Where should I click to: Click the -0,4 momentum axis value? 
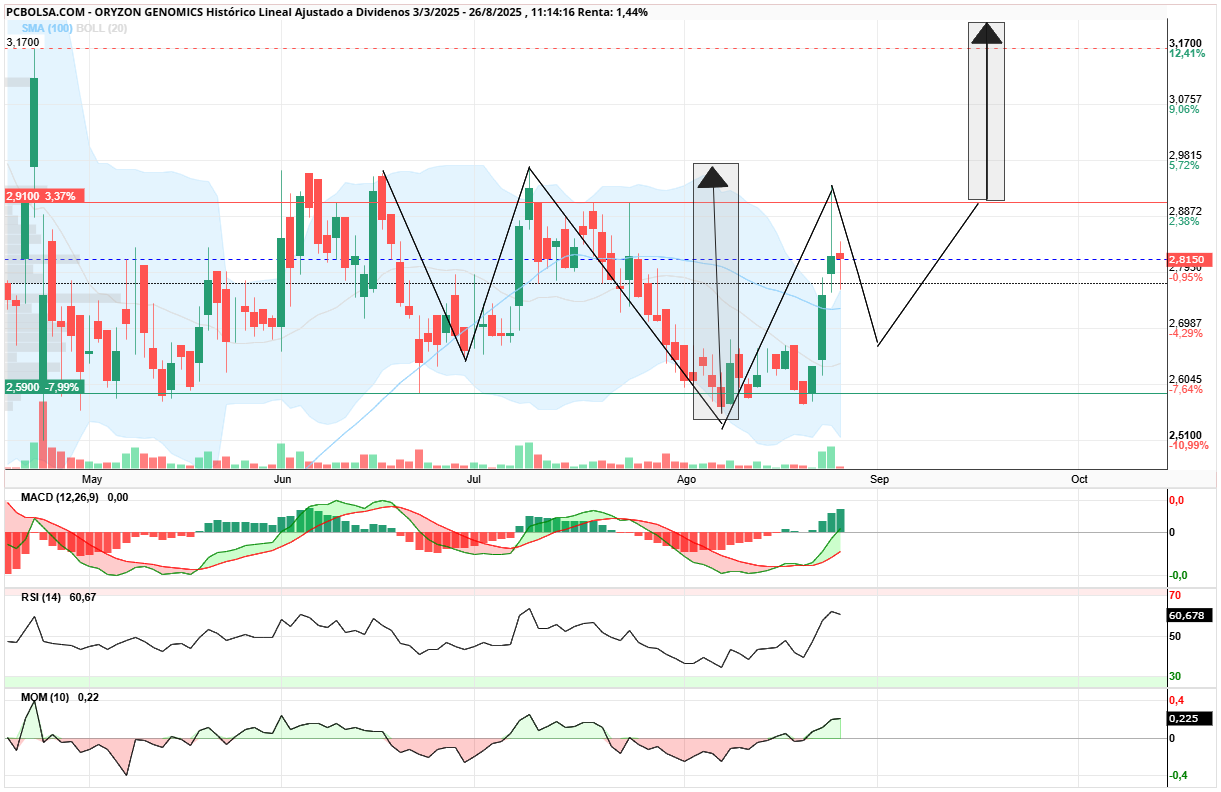pos(1179,776)
